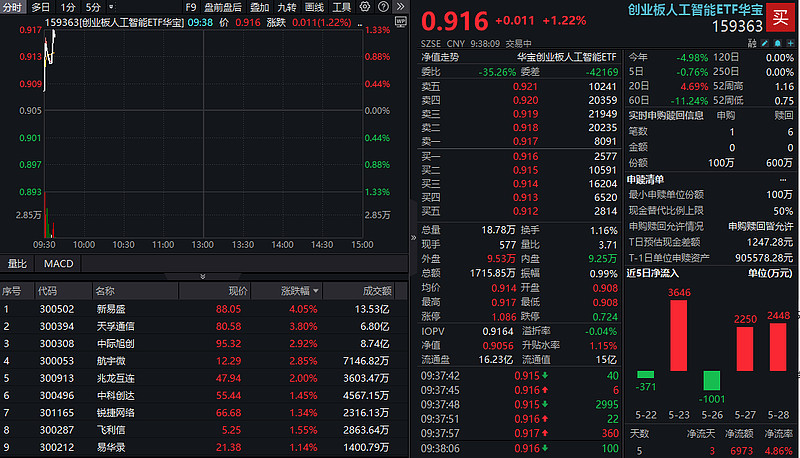Click 叠加 overlay toolbar item
This screenshot has height=458, width=800.
260,7
